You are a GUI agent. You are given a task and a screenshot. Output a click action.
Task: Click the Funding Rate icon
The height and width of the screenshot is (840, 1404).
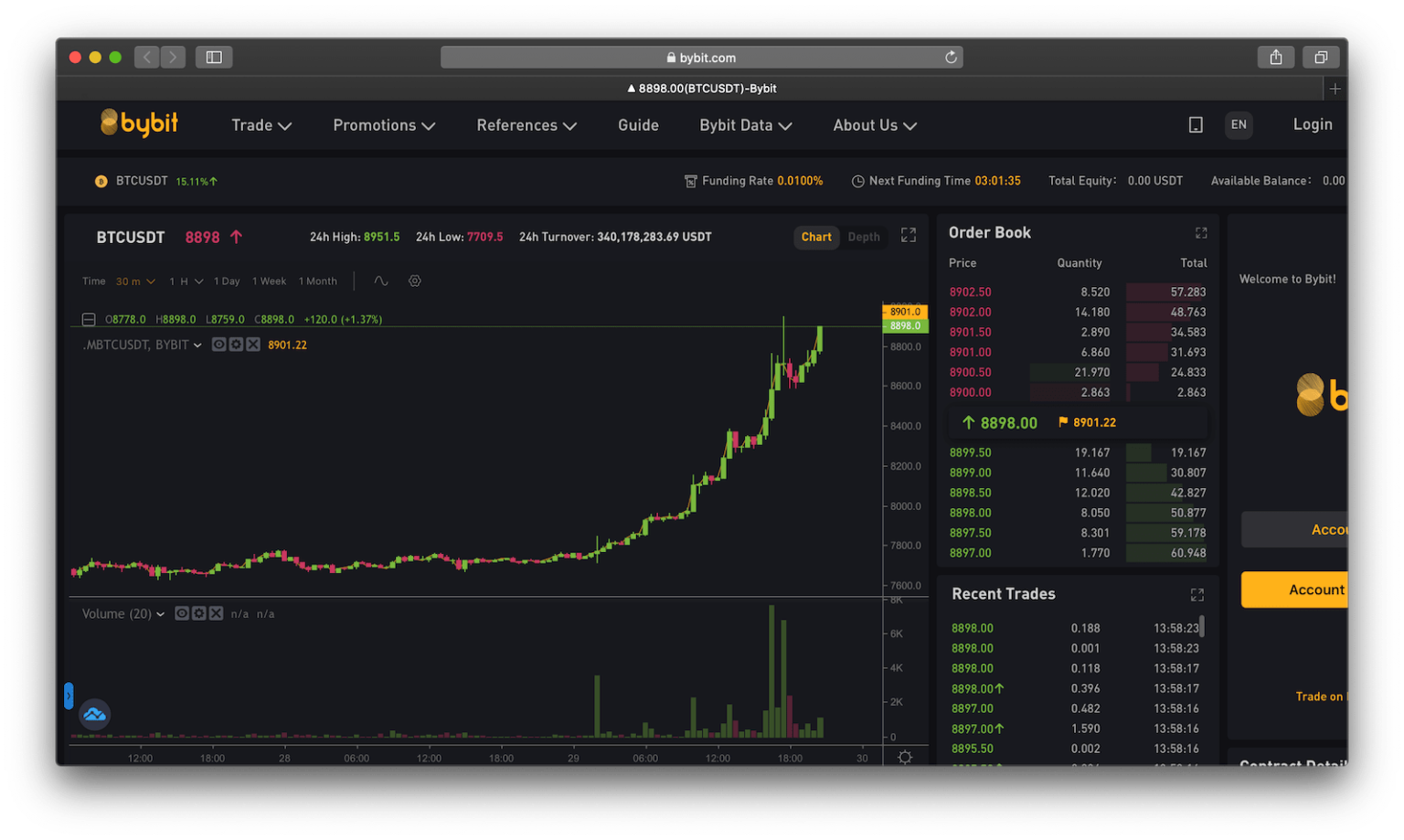[x=691, y=181]
